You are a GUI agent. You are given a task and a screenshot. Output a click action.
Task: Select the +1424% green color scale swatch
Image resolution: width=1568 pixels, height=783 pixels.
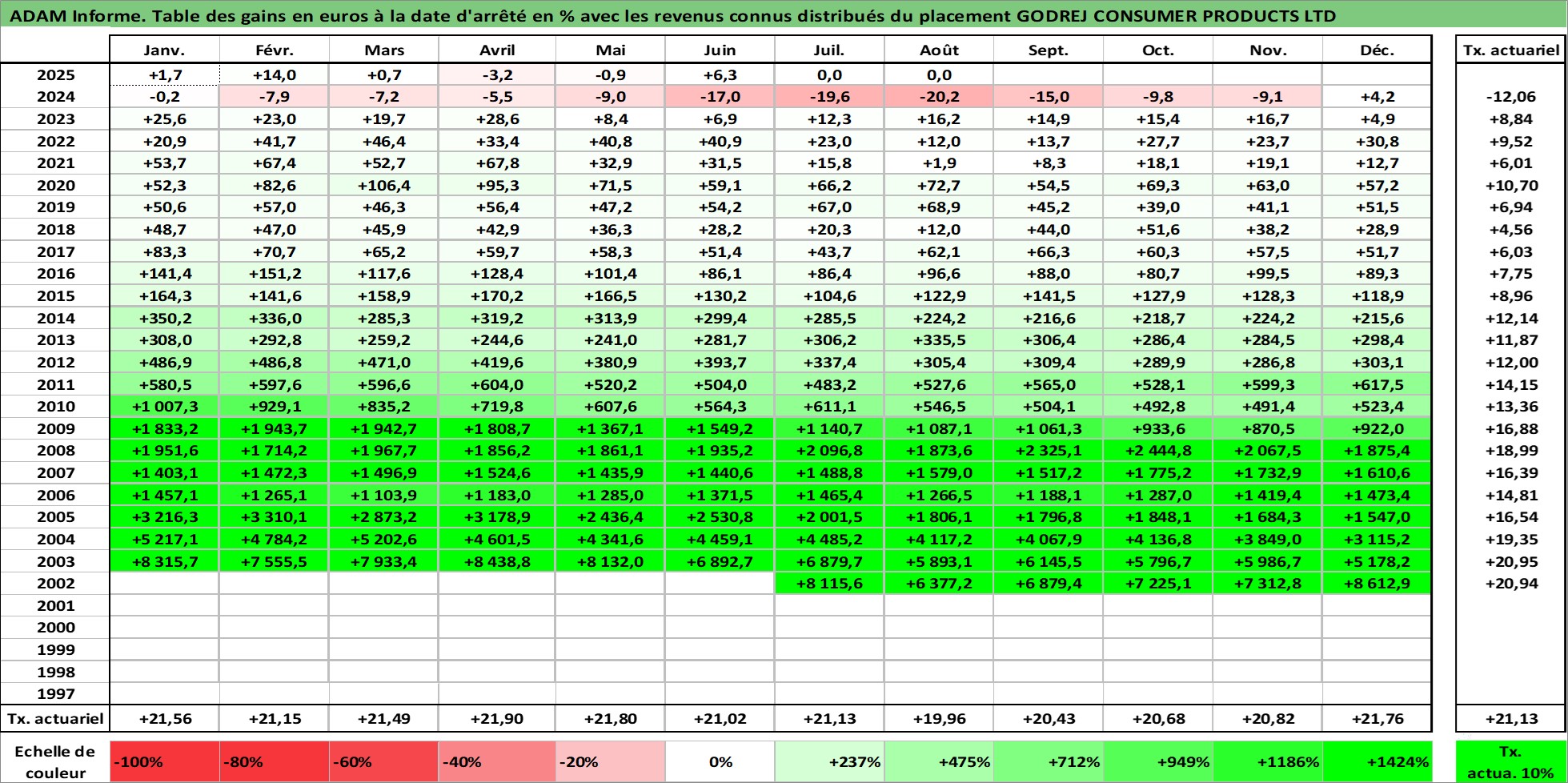point(1377,761)
